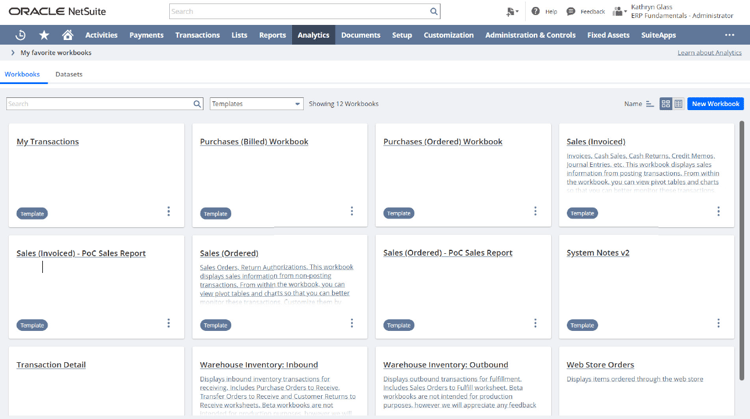Open the Feedback speech bubble icon
Viewport: 750px width, 419px height.
571,11
